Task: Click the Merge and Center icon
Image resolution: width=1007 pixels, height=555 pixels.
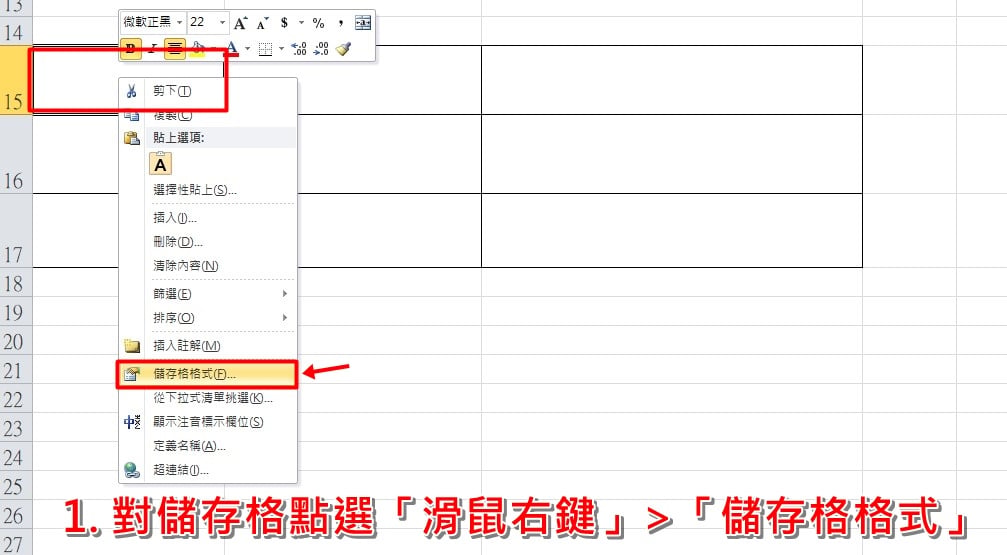Action: coord(363,23)
